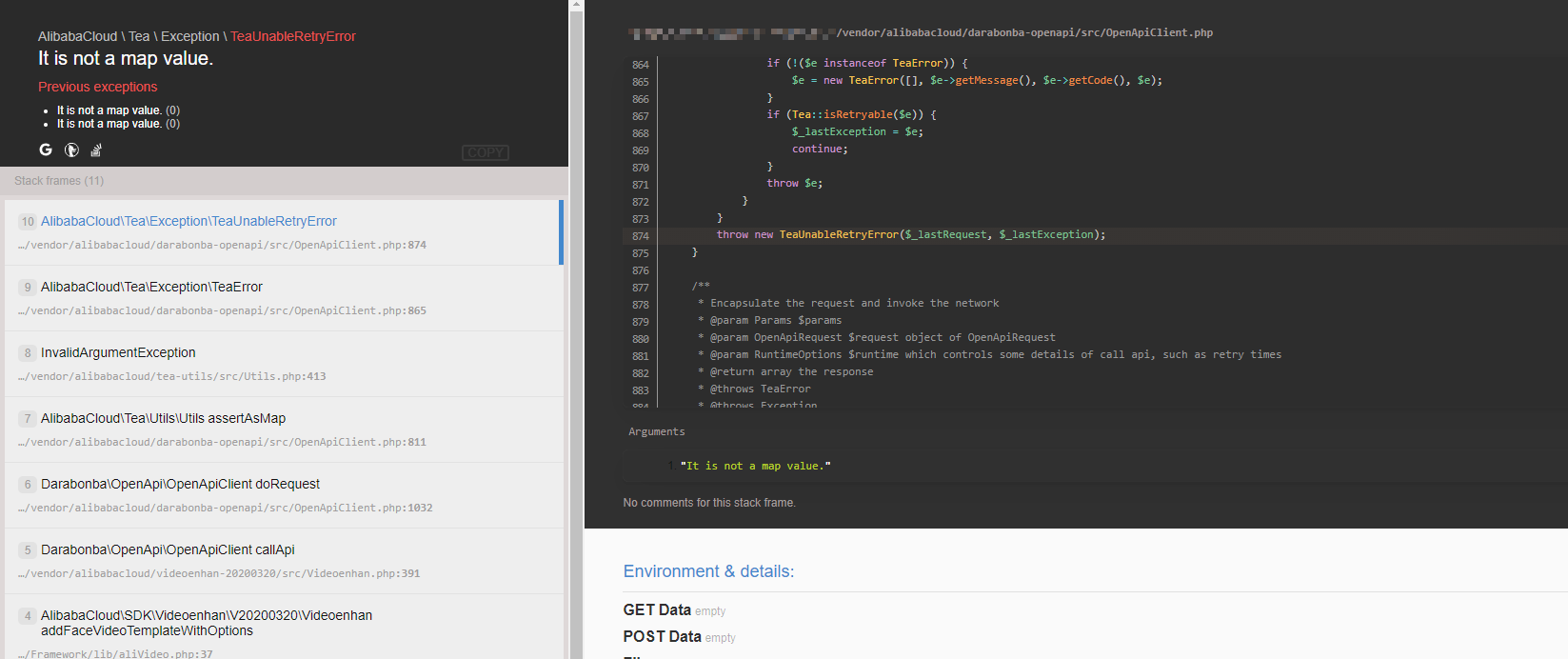The height and width of the screenshot is (659, 1568).
Task: Select stack frame 4 addFaceVideoTemplateWithOptions
Action: 284,629
